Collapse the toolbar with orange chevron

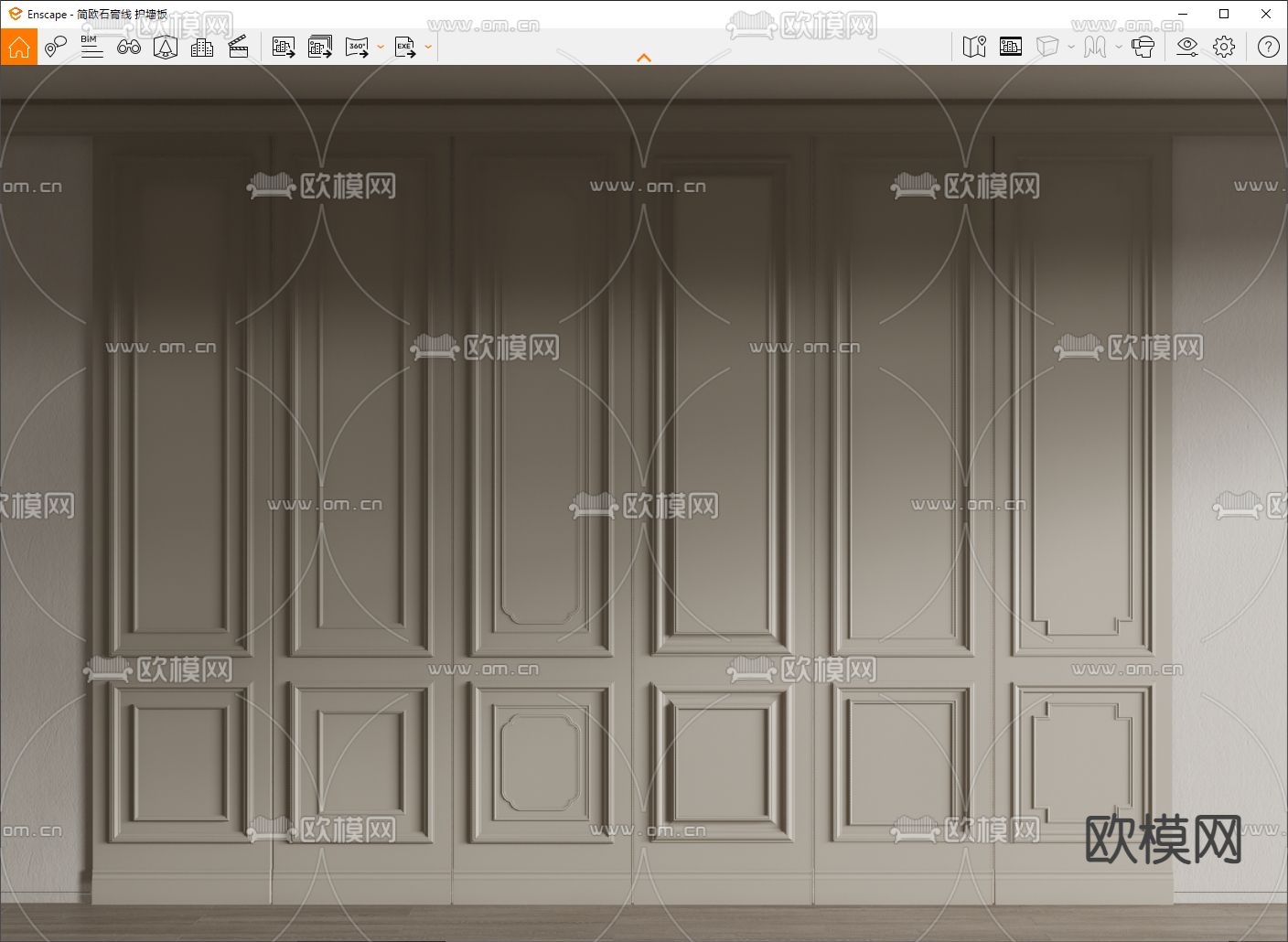(644, 58)
